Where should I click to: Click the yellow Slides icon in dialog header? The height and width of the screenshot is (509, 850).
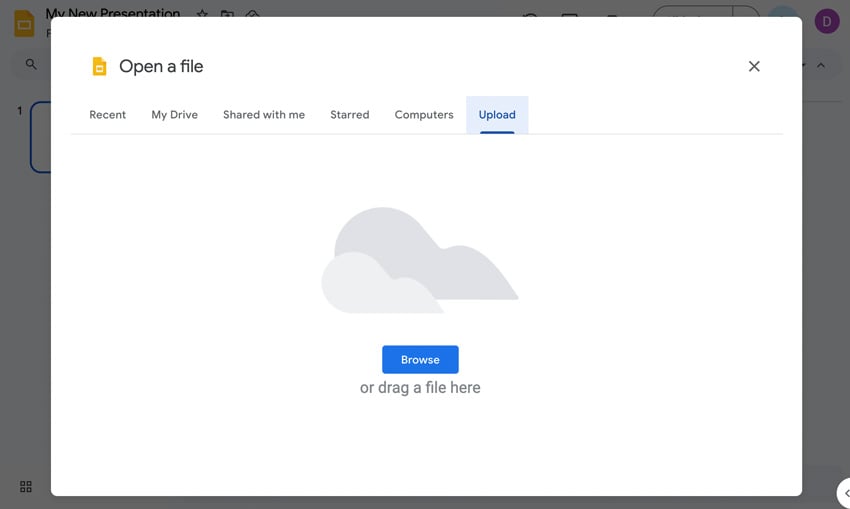(x=99, y=66)
